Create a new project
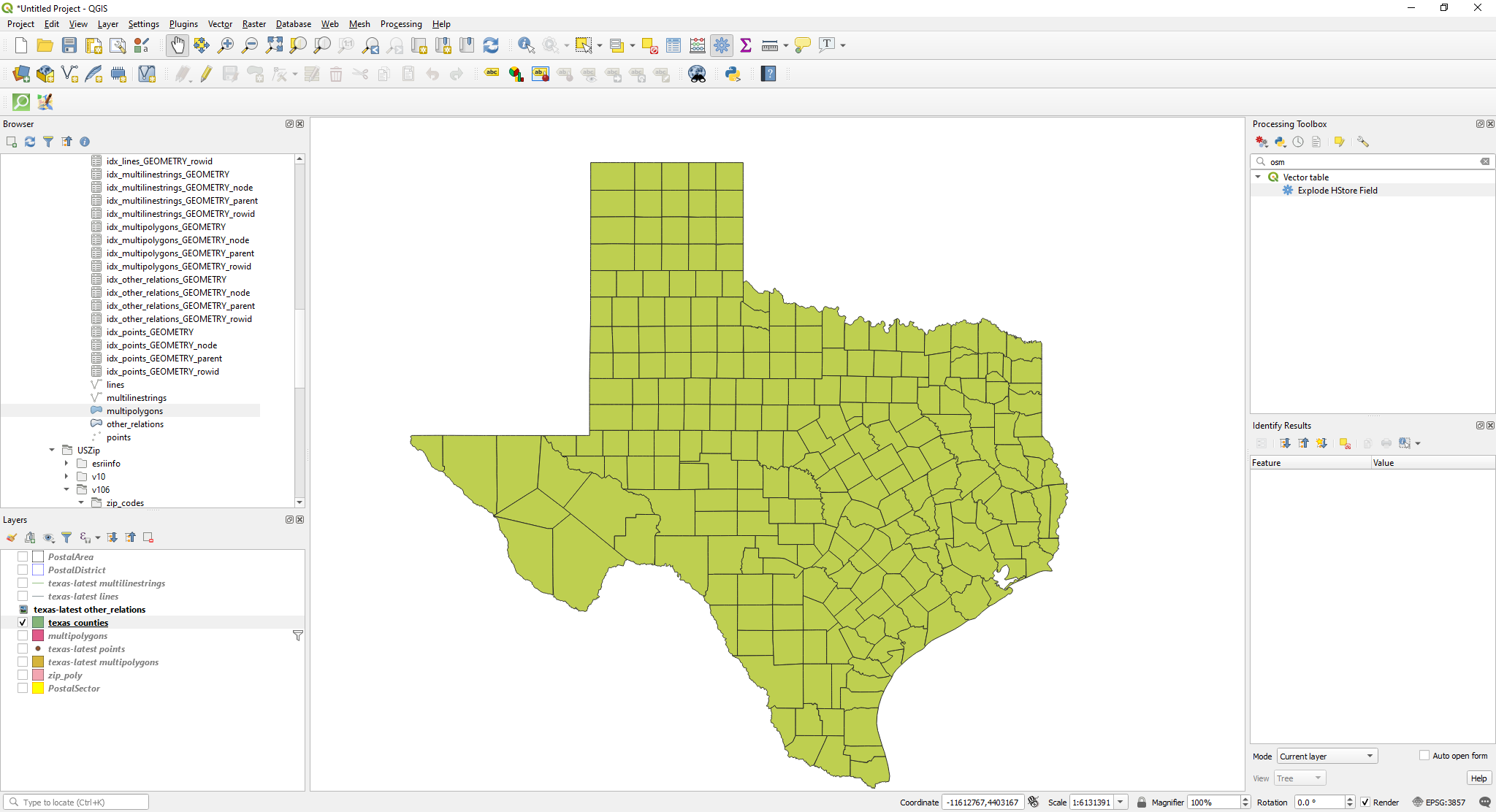This screenshot has width=1496, height=812. coord(21,45)
